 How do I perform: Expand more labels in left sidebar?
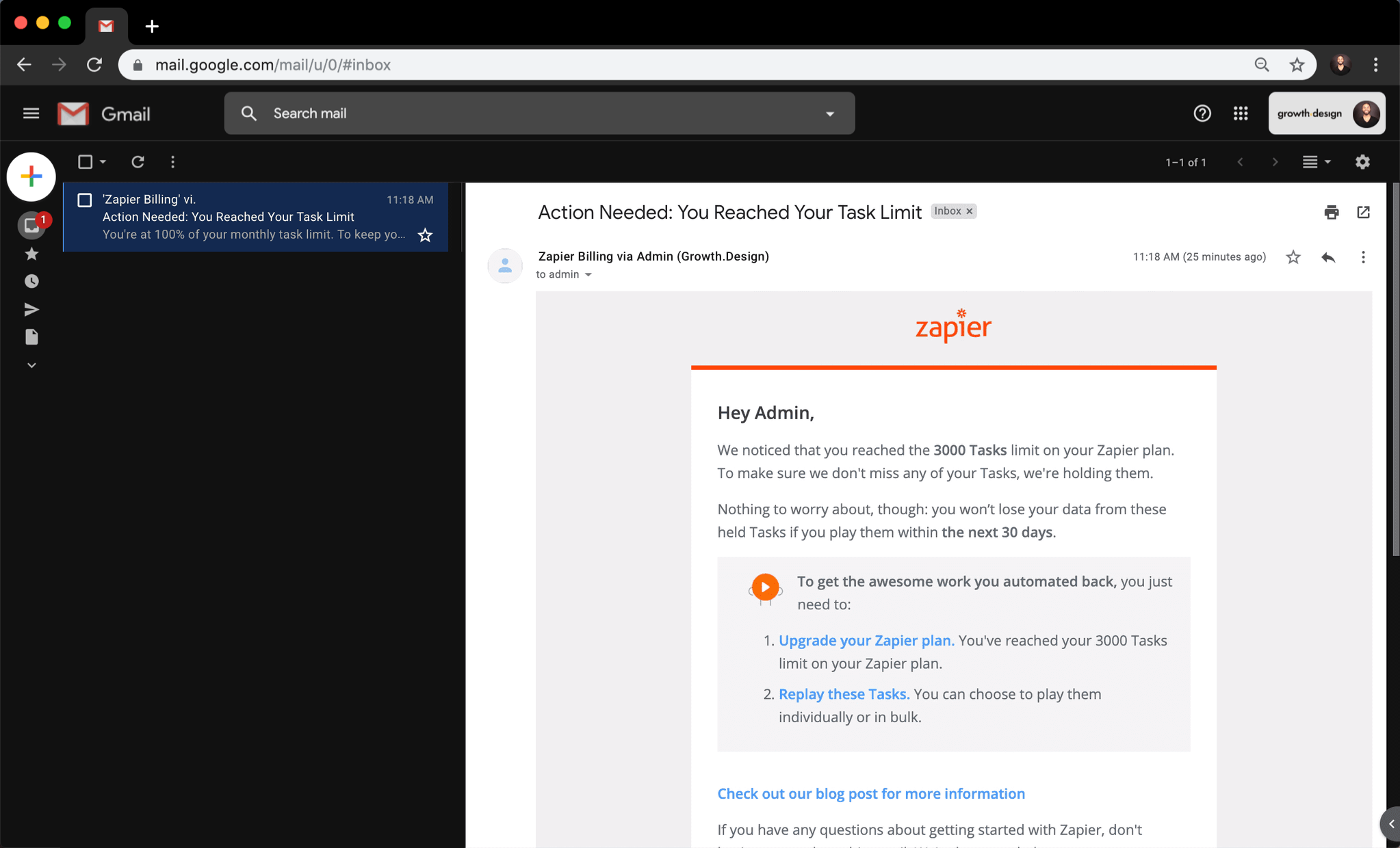coord(31,365)
